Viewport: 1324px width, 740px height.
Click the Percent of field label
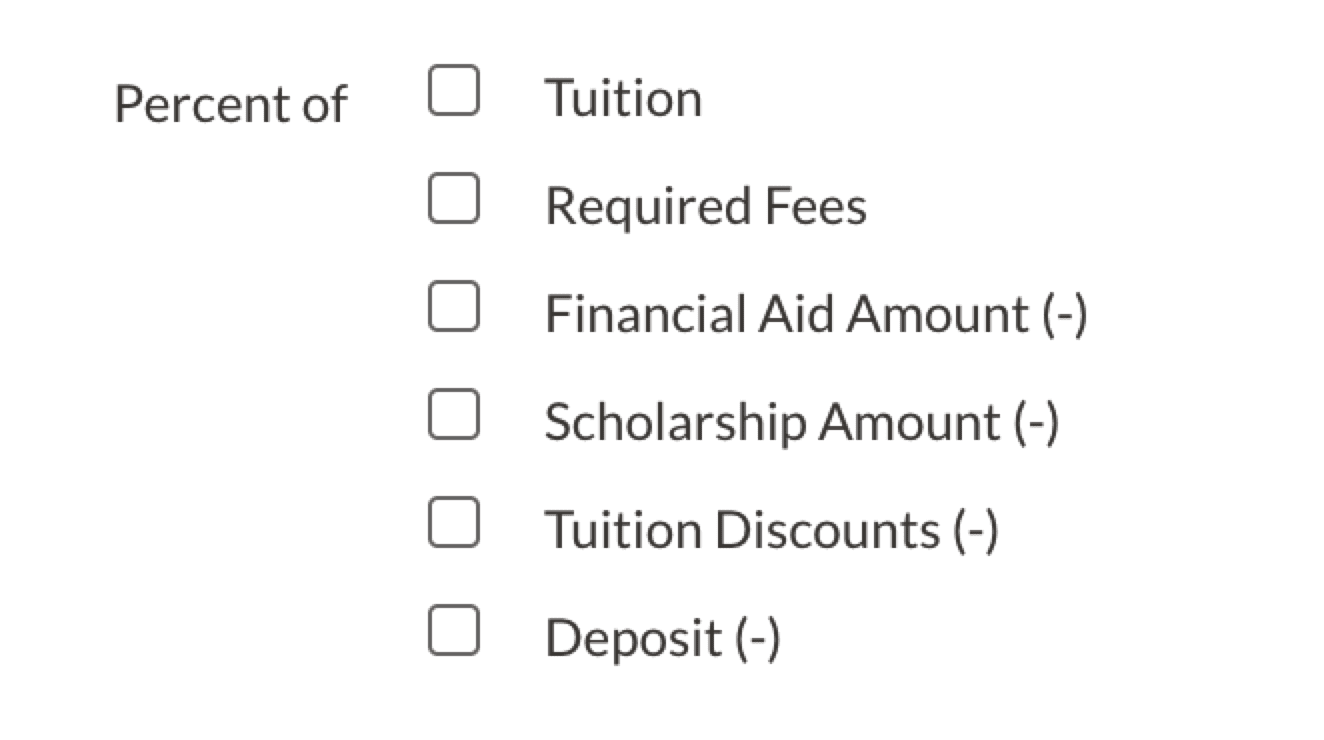pos(230,104)
